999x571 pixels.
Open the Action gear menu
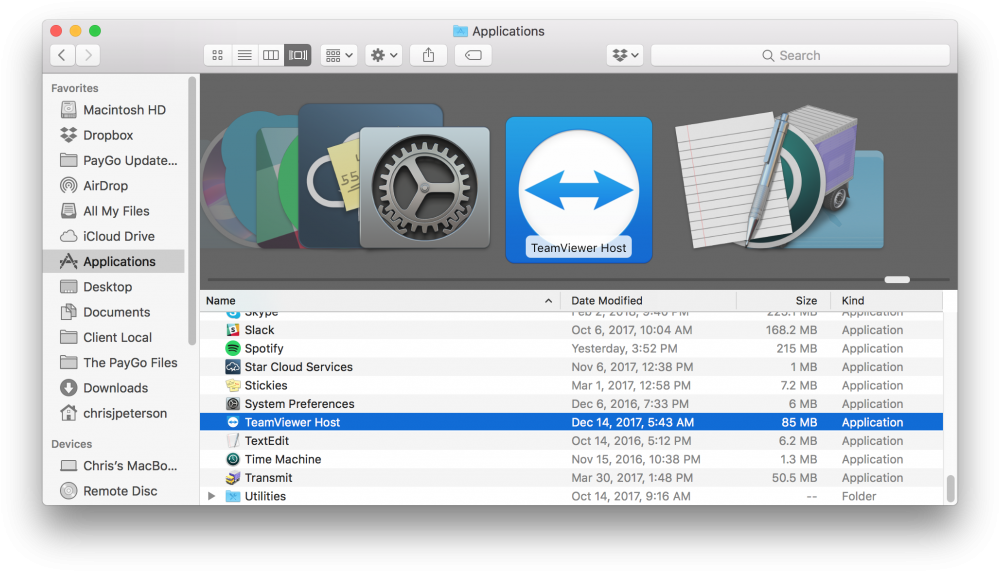[x=384, y=55]
